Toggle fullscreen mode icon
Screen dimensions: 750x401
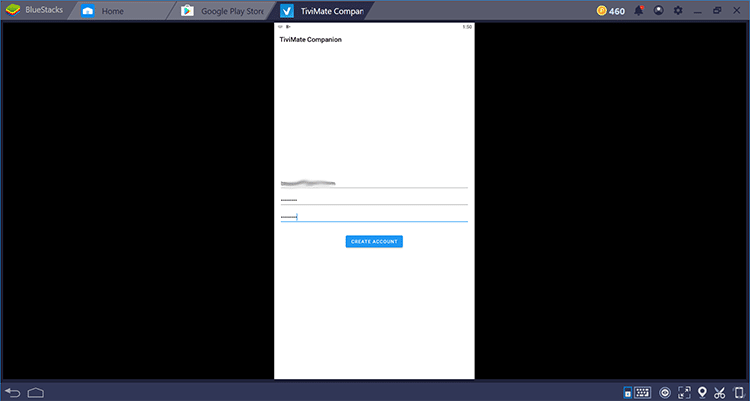[x=684, y=392]
